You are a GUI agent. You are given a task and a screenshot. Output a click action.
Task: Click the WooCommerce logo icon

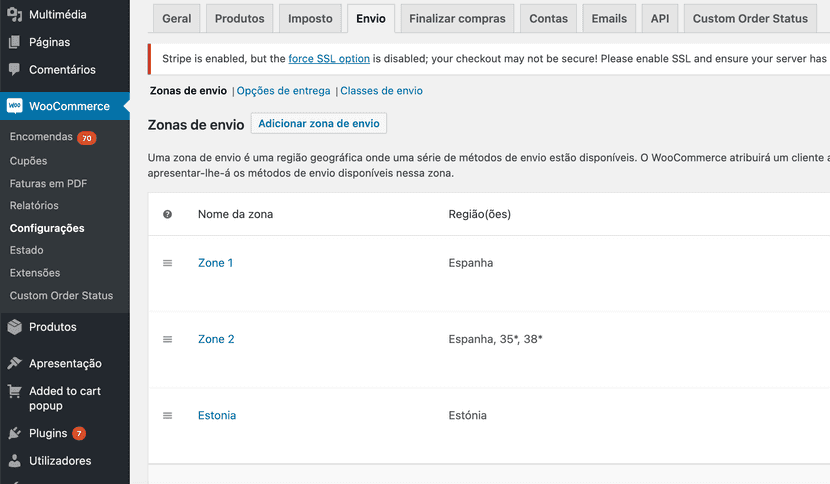(x=15, y=106)
